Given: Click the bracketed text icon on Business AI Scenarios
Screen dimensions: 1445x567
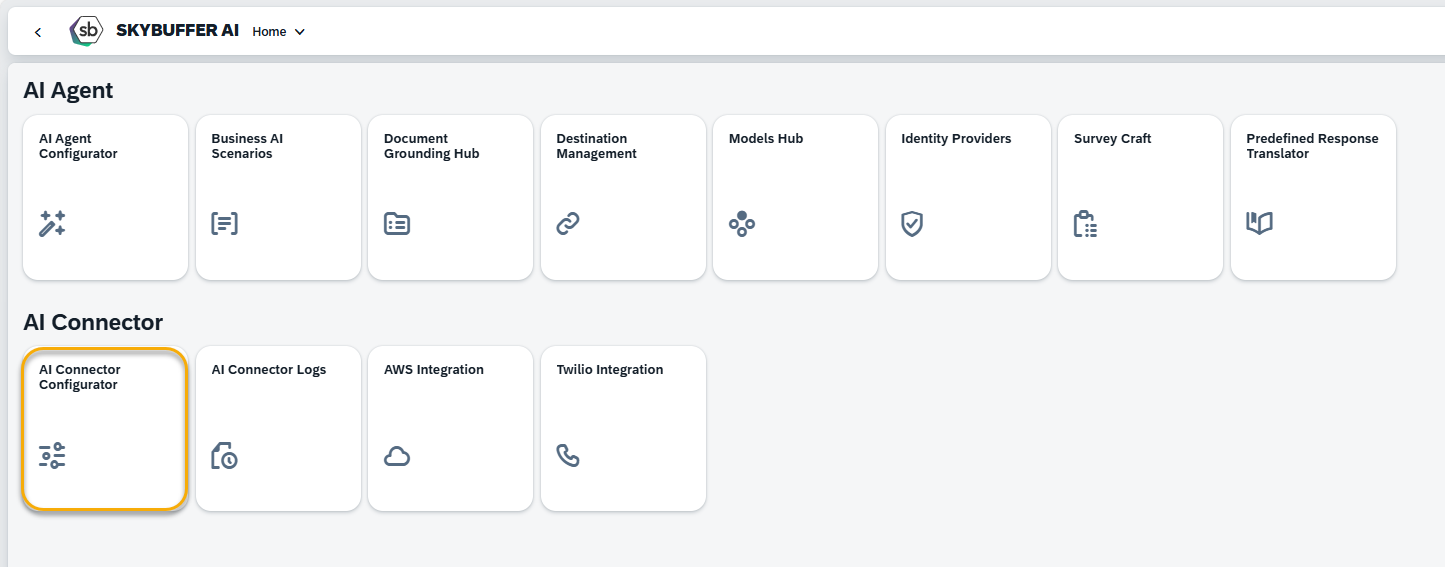Looking at the screenshot, I should click(225, 224).
